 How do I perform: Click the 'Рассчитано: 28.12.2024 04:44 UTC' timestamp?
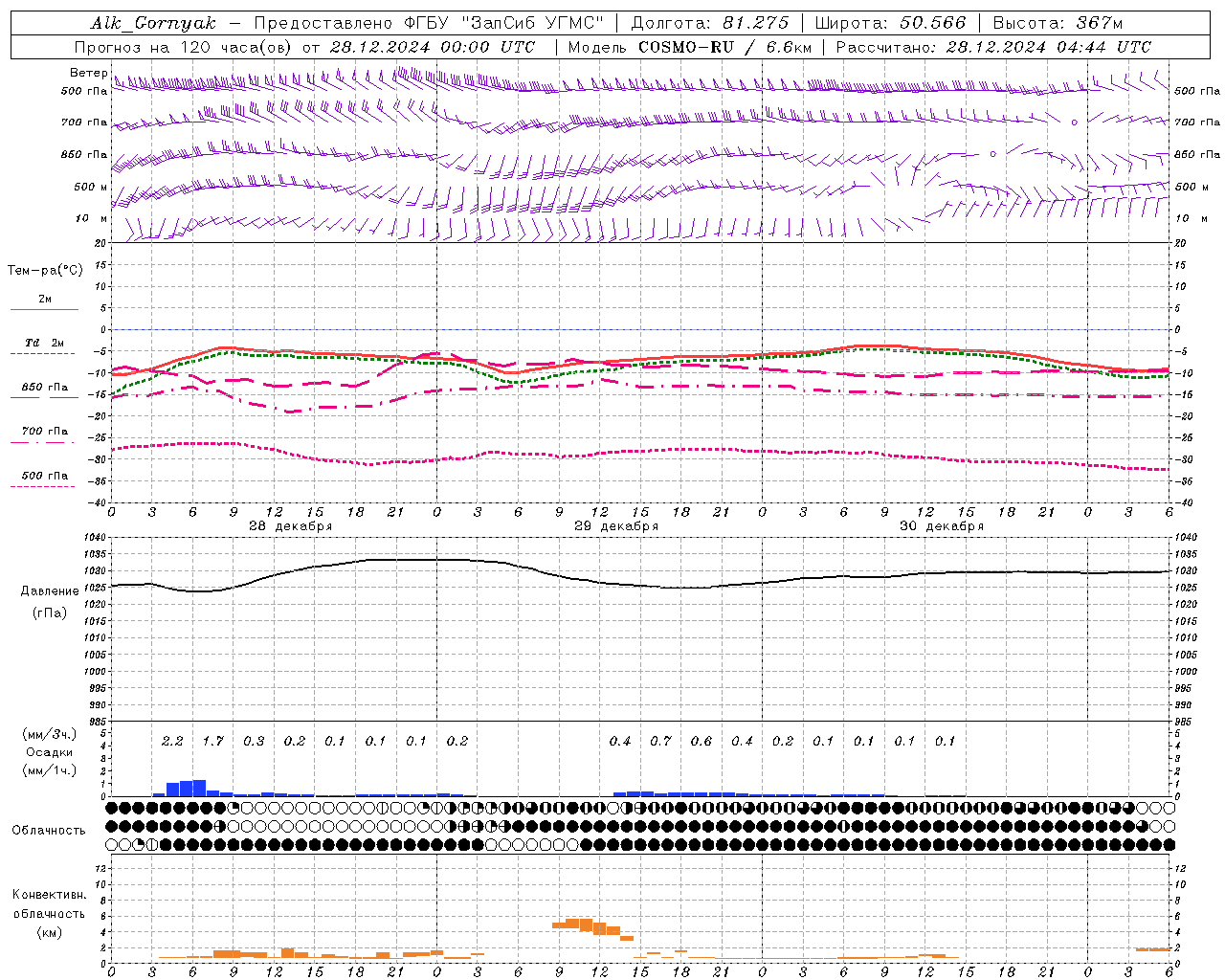[993, 47]
